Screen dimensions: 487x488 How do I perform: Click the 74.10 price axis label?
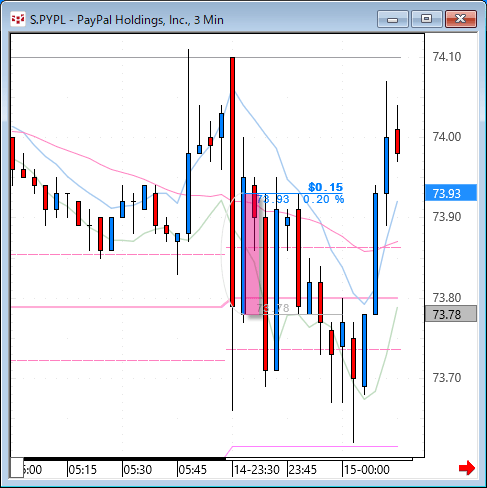[447, 57]
